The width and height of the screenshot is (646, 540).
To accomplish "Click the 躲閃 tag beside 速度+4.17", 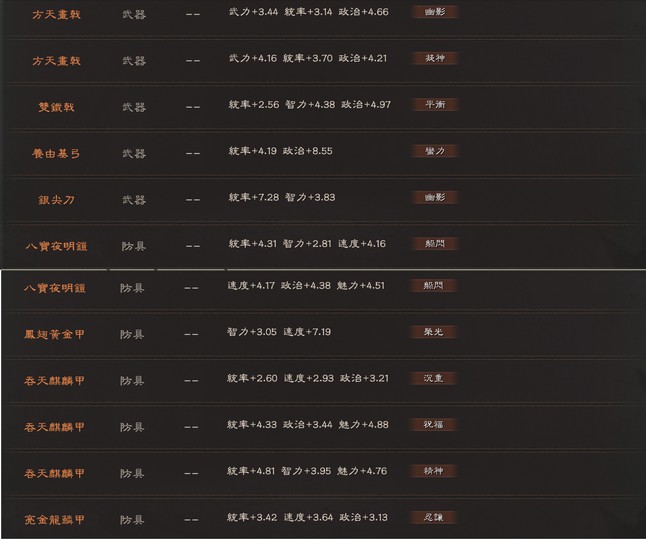I will [433, 285].
